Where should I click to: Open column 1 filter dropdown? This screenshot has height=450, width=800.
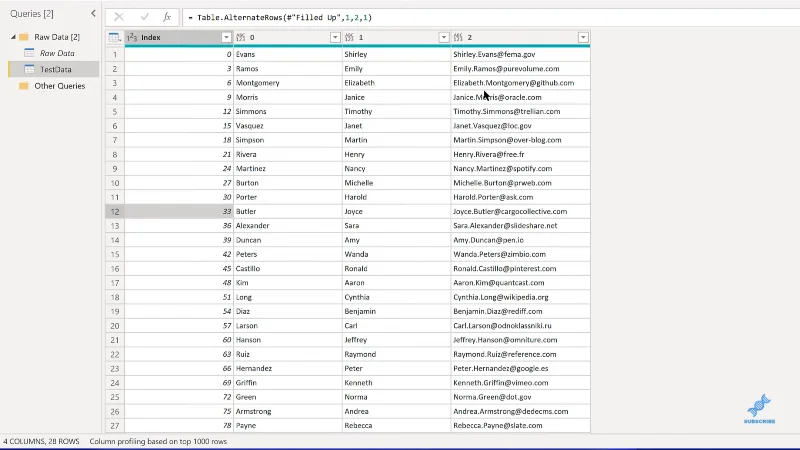[x=443, y=37]
